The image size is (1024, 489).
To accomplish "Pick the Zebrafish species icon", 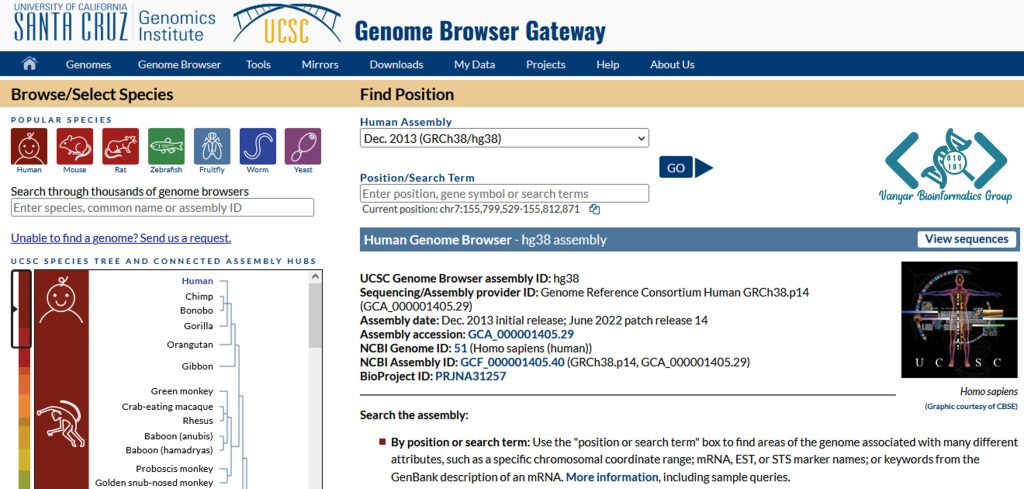I will pos(166,147).
